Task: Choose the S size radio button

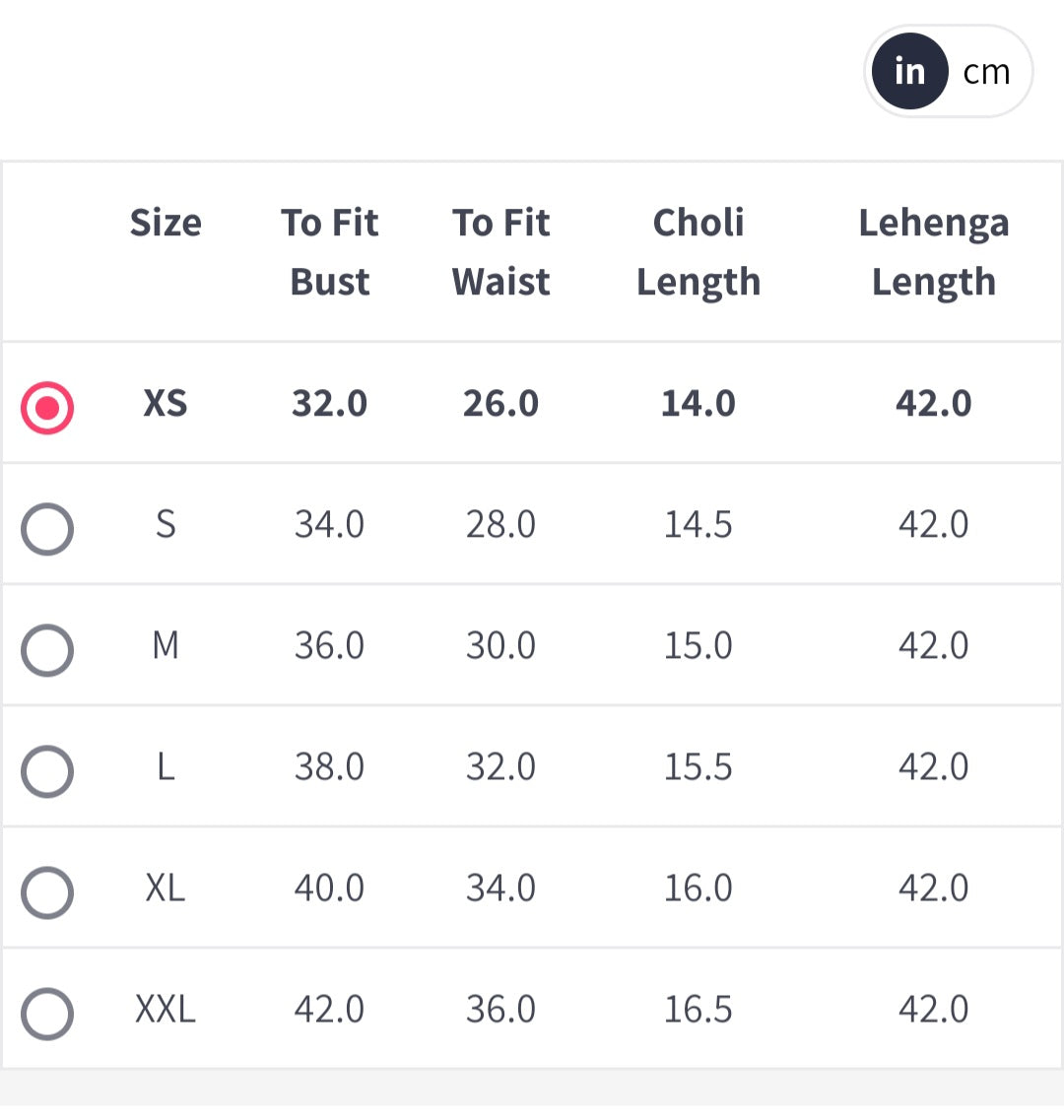Action: 47,529
